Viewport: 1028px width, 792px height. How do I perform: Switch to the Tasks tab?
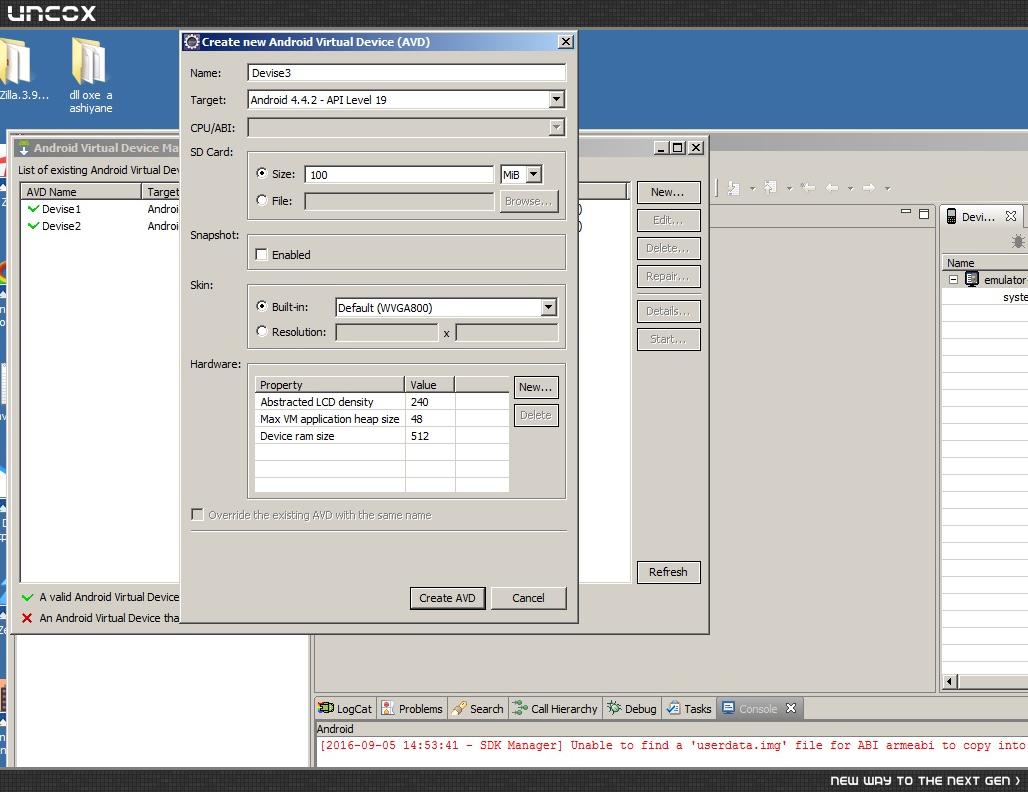[688, 709]
